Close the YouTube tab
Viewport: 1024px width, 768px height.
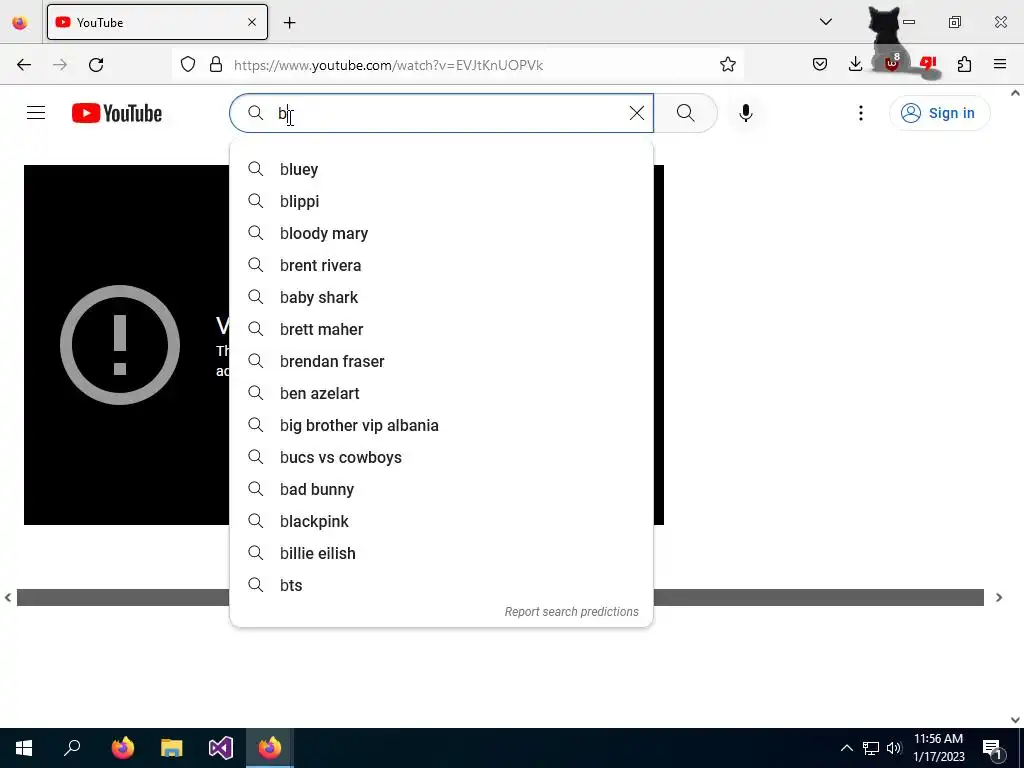(x=252, y=22)
